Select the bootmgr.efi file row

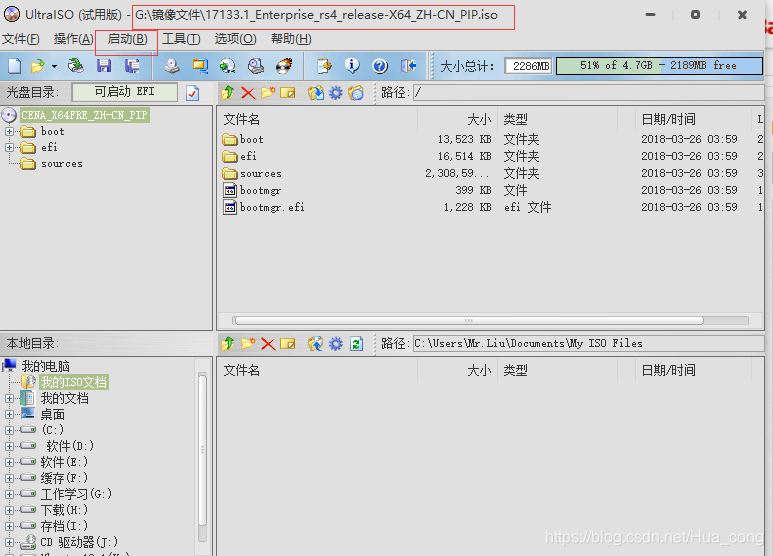(x=491, y=208)
